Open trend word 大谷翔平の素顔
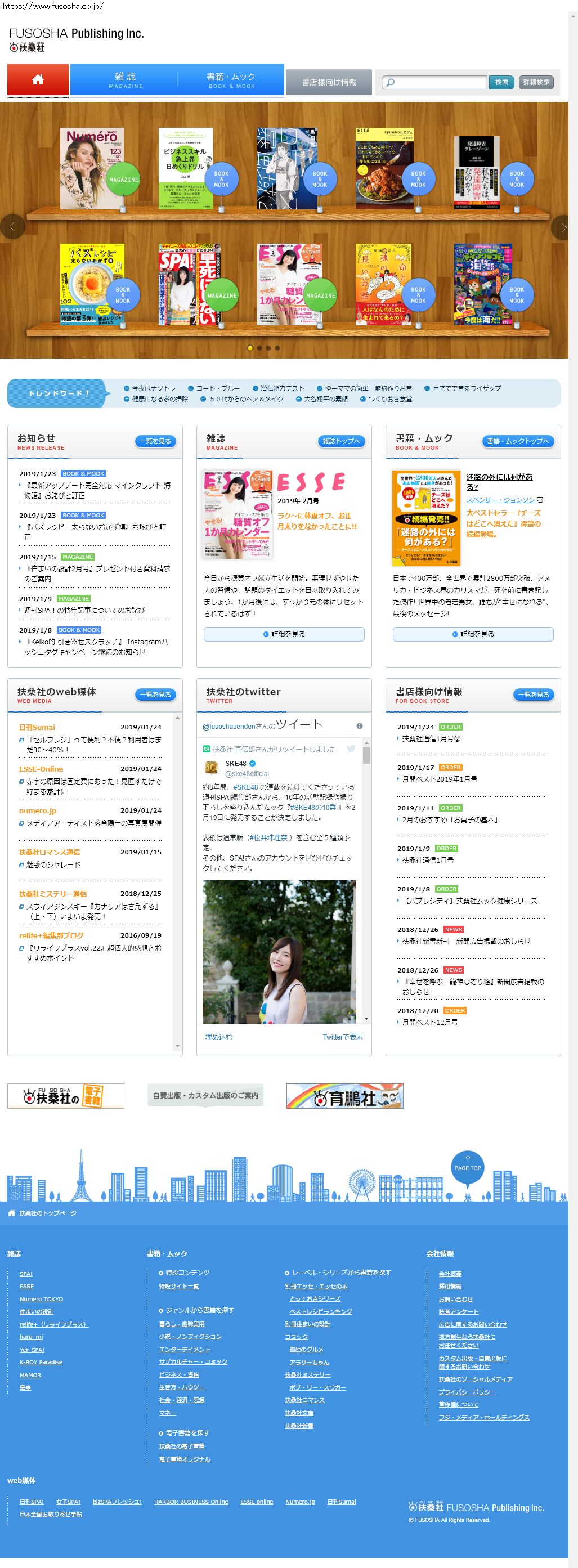Image resolution: width=578 pixels, height=1568 pixels. [x=326, y=399]
